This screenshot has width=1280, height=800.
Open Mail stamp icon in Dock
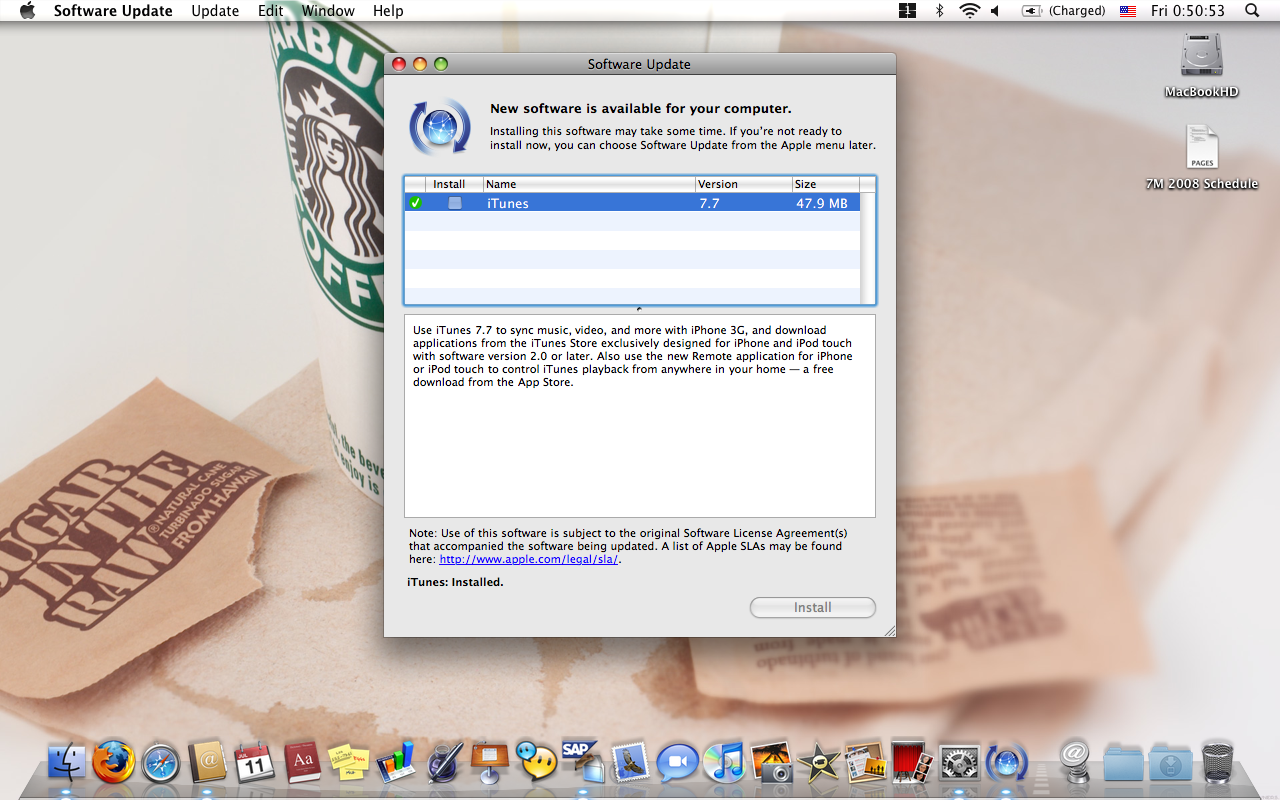[630, 762]
